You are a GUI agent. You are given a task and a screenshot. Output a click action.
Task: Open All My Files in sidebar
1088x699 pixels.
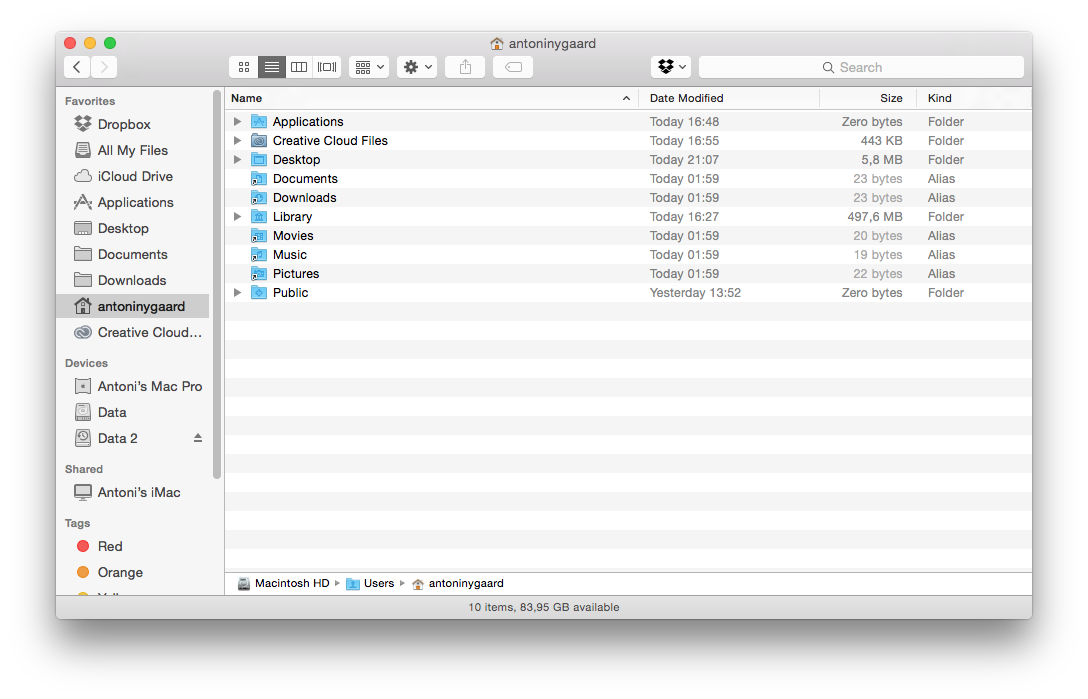133,151
